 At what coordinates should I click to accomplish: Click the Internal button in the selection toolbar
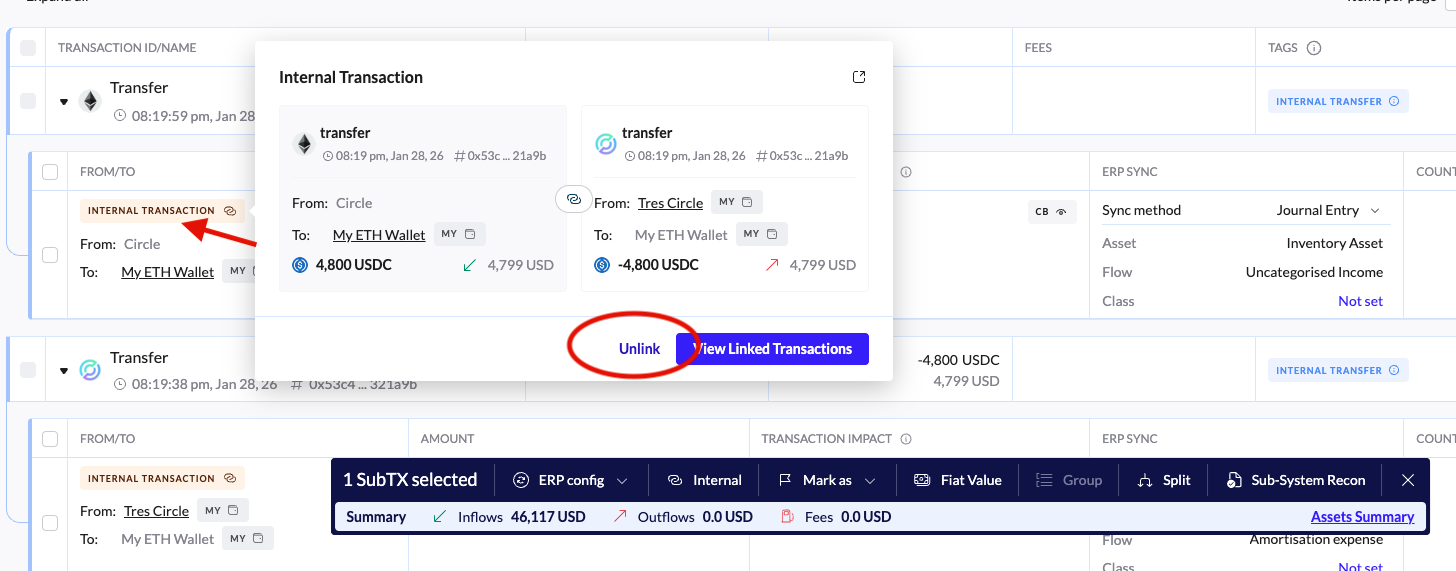pyautogui.click(x=705, y=480)
